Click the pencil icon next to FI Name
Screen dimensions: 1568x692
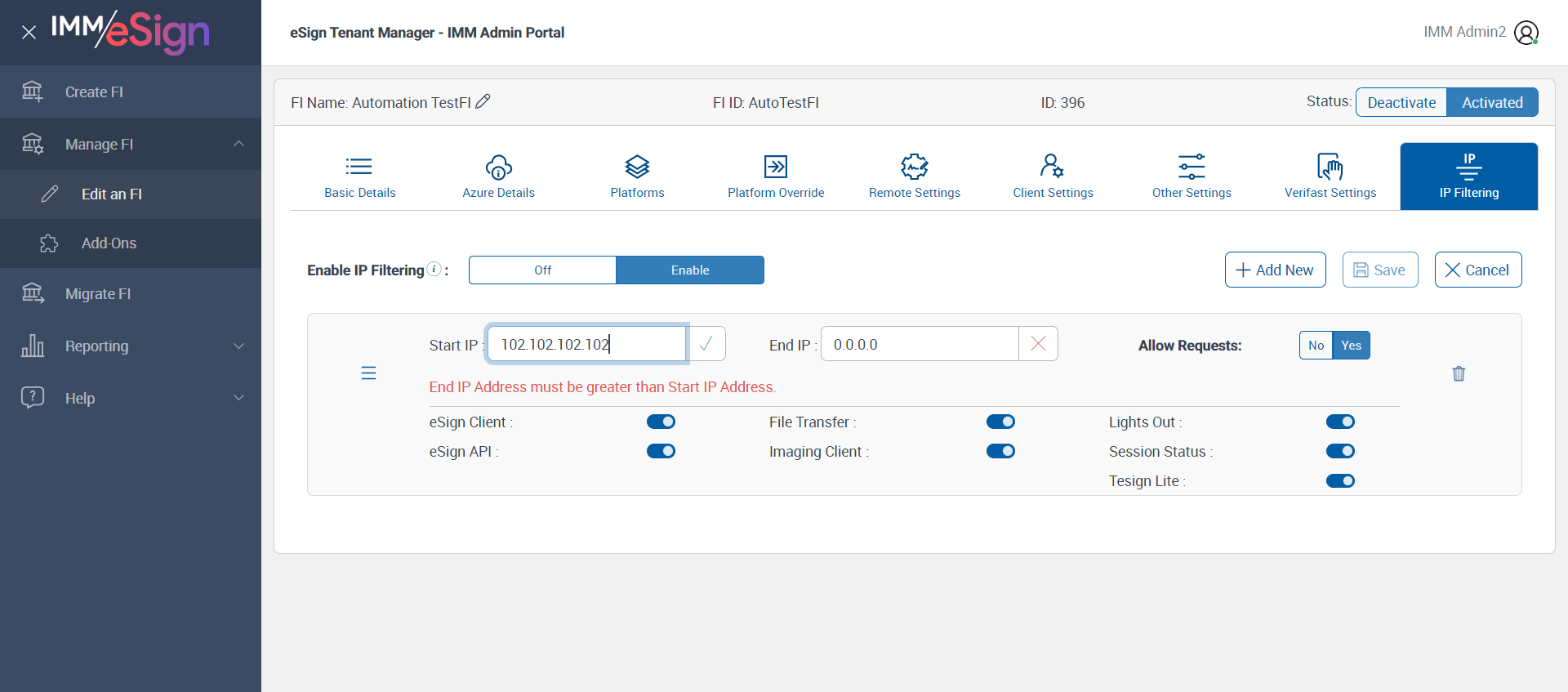tap(483, 101)
